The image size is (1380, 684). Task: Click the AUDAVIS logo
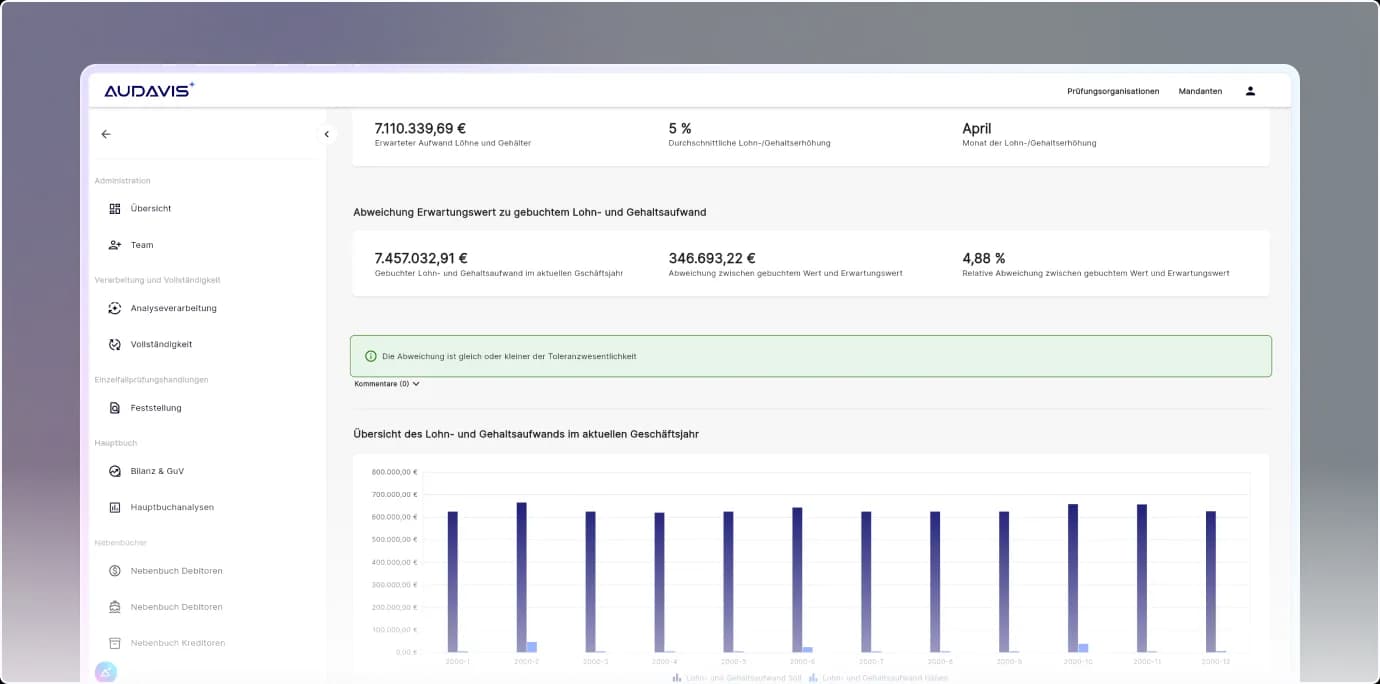tap(149, 91)
